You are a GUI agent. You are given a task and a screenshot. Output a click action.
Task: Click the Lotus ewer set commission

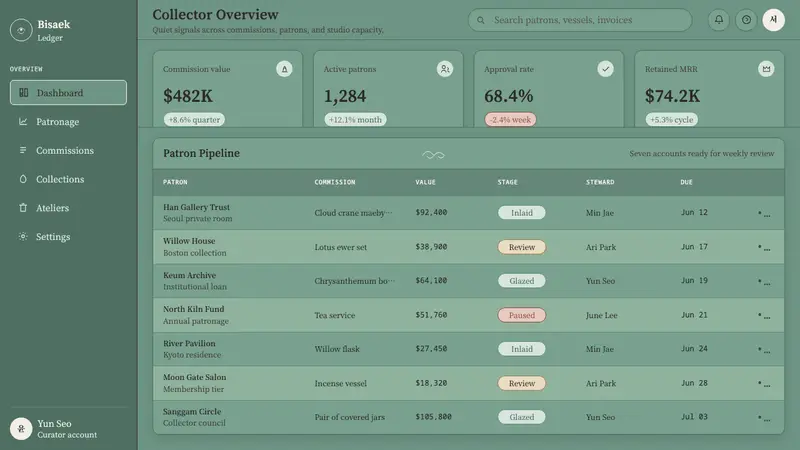340,247
